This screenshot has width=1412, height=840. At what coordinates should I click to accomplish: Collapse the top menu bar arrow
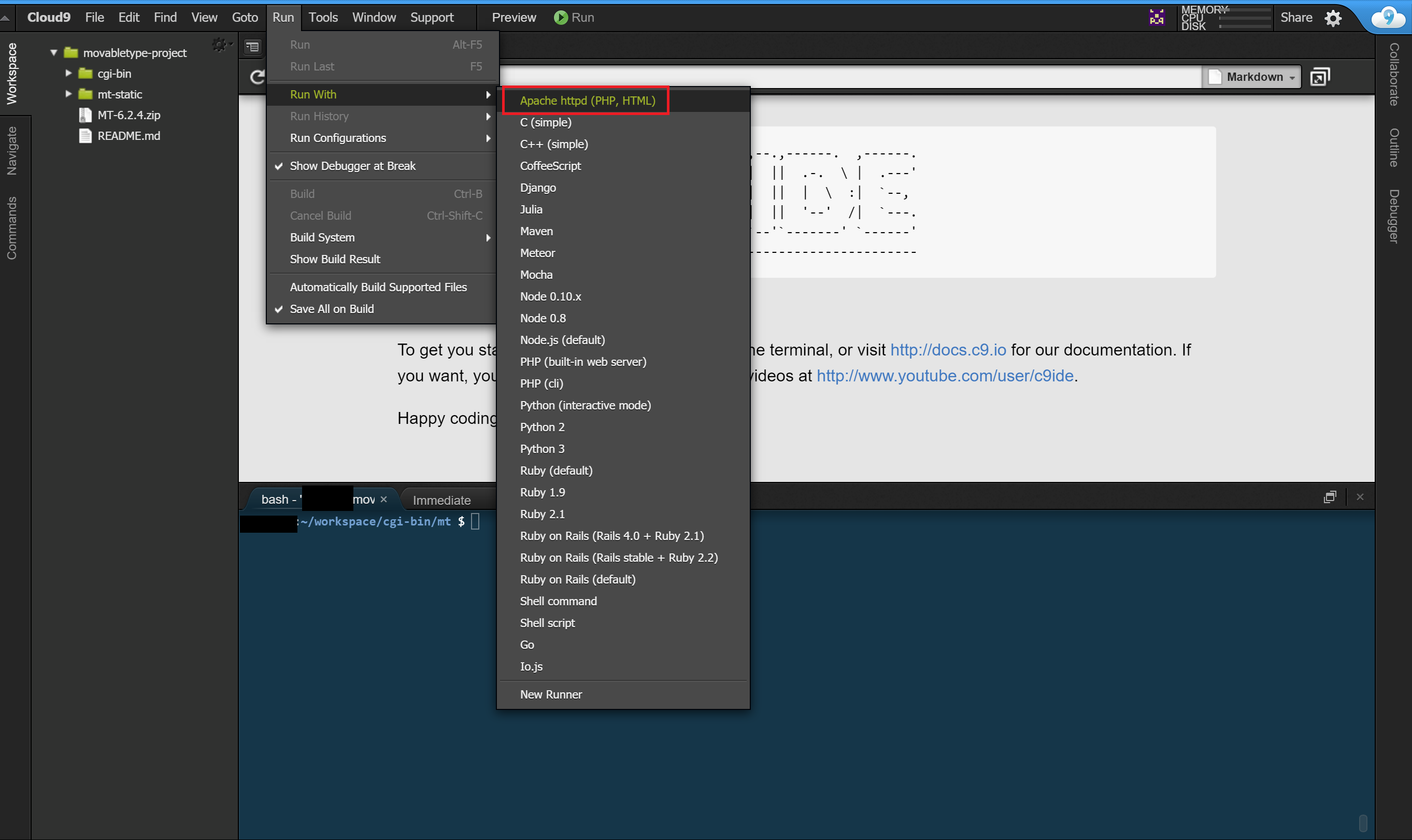(x=6, y=18)
